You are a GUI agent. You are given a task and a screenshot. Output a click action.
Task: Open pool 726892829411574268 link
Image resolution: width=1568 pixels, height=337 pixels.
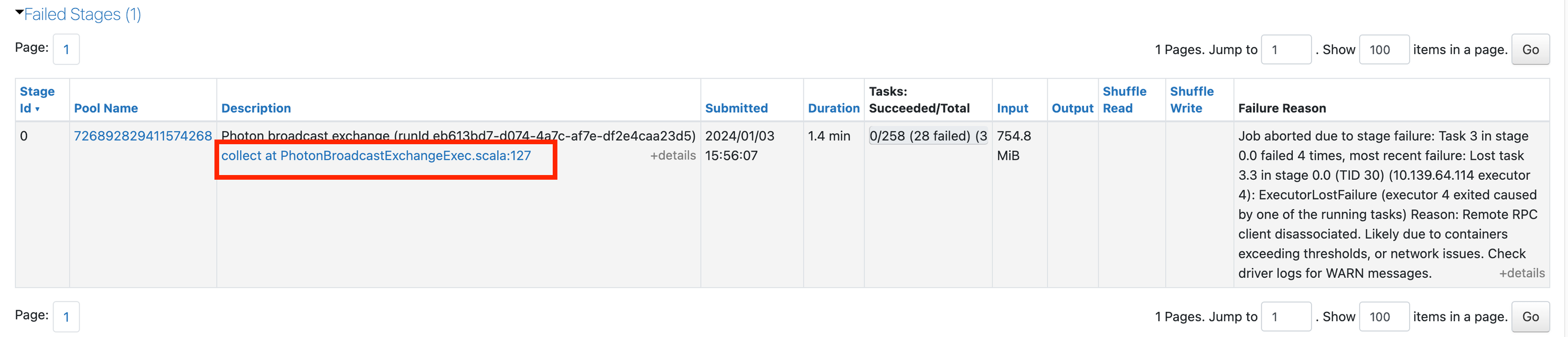click(143, 136)
